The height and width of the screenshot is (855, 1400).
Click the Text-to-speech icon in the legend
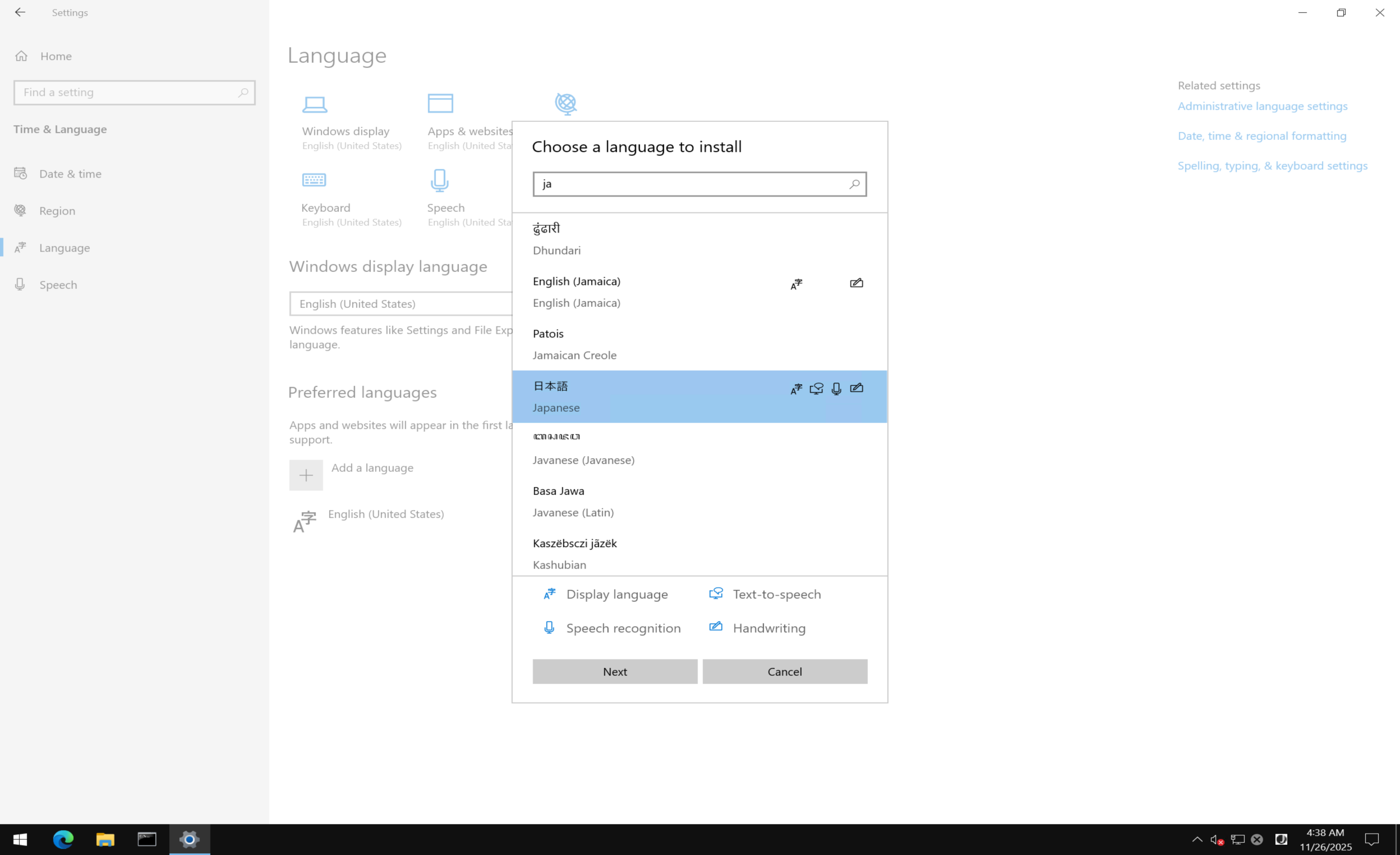(716, 594)
